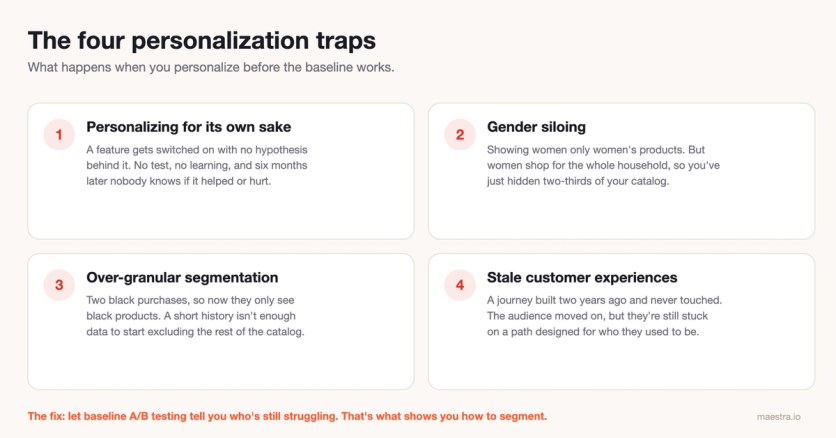
Task: Click the number 4 circle badge
Action: (460, 285)
